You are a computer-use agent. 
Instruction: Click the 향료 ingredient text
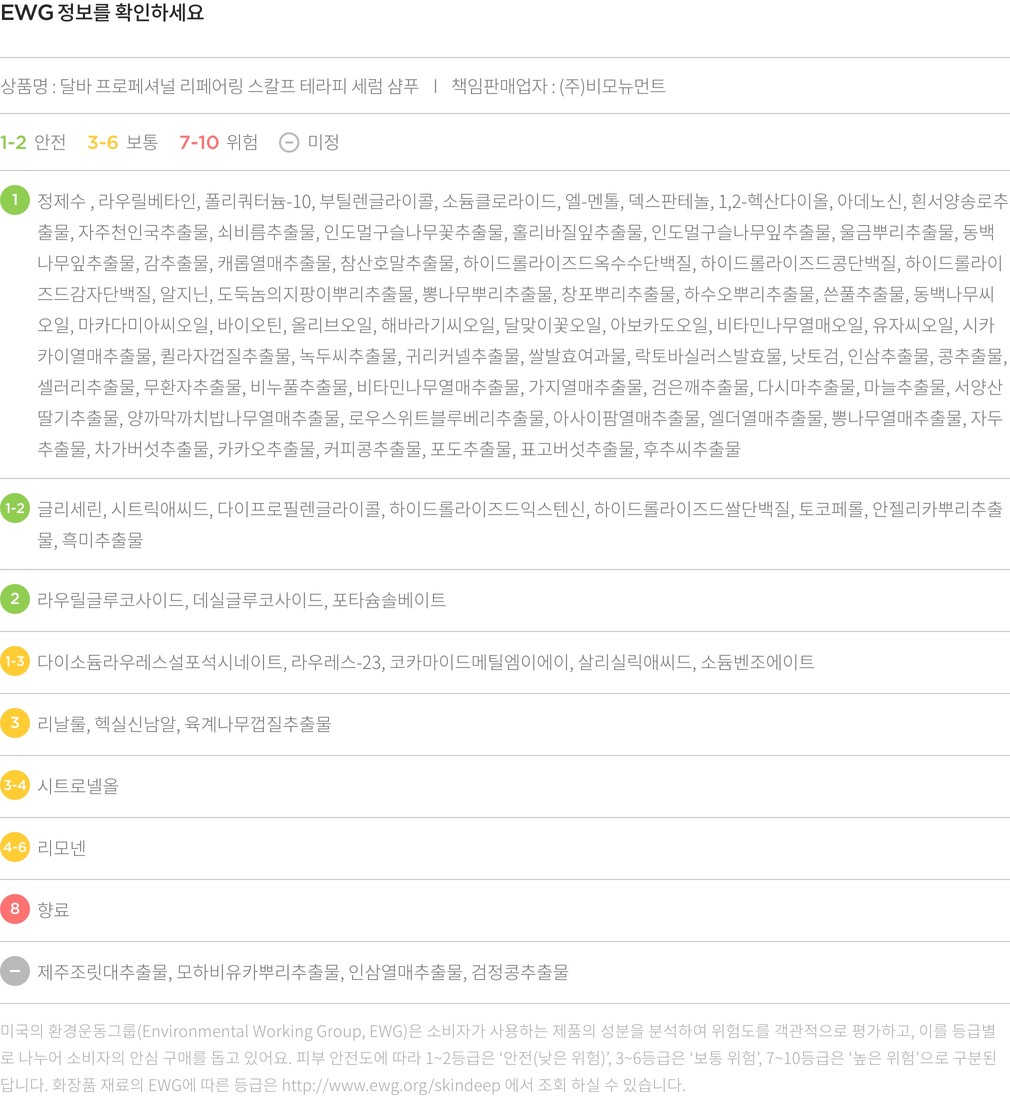click(x=53, y=910)
